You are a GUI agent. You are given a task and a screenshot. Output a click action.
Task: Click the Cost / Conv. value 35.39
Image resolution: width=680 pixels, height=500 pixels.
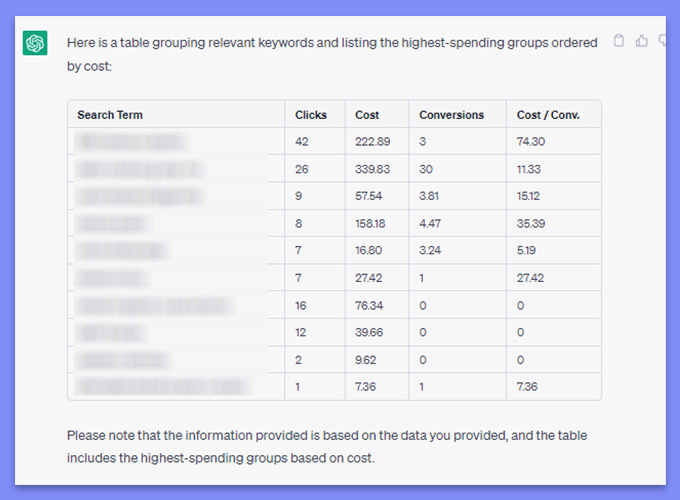point(531,224)
